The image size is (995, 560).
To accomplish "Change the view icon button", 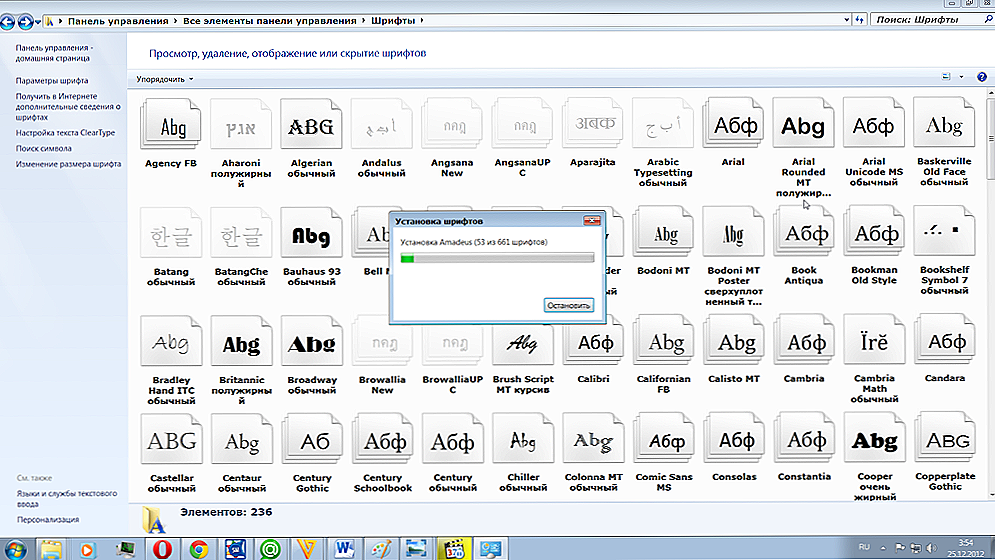I will coord(946,77).
